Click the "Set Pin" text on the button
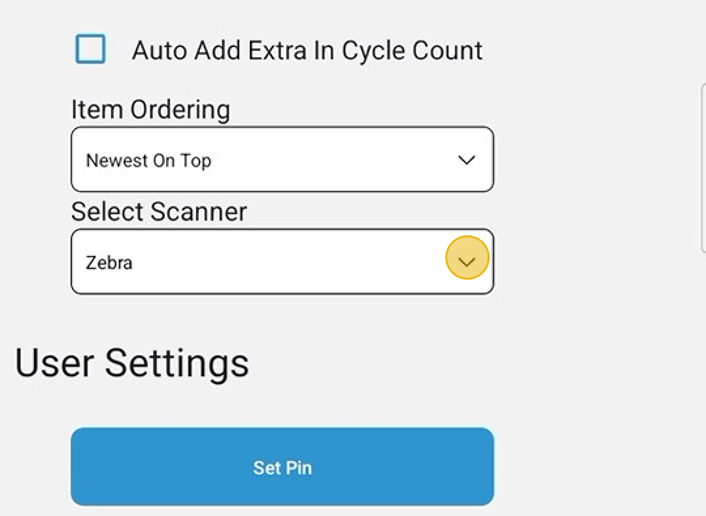The width and height of the screenshot is (706, 516). (282, 467)
